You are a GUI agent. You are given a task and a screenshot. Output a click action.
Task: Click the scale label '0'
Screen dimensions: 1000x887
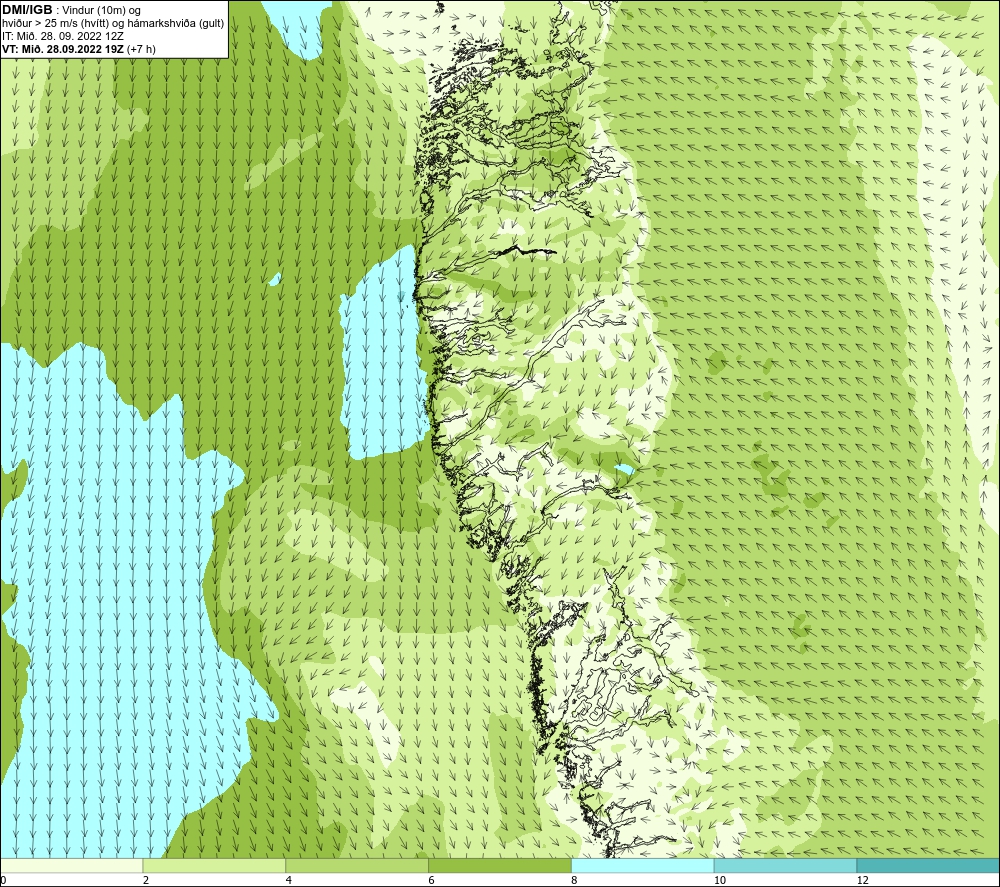click(x=3, y=880)
